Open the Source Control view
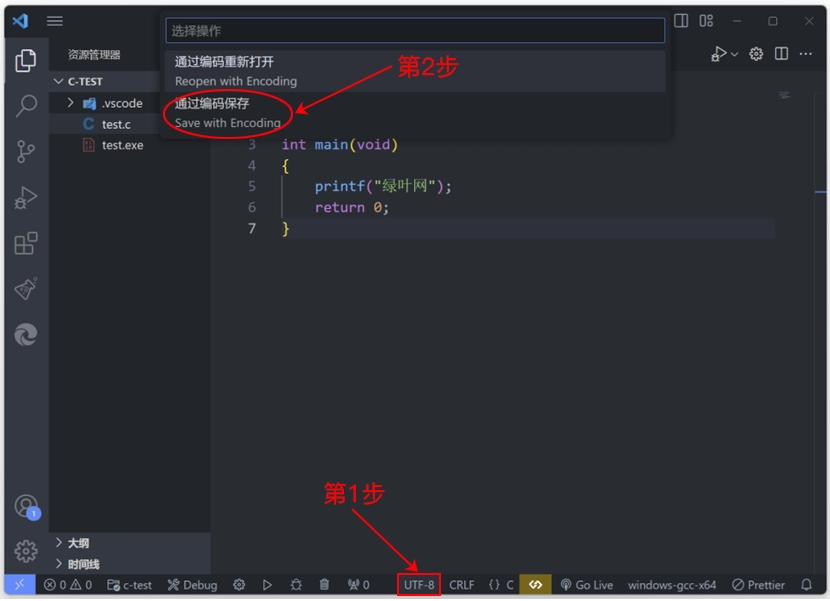The width and height of the screenshot is (830, 601). point(26,150)
